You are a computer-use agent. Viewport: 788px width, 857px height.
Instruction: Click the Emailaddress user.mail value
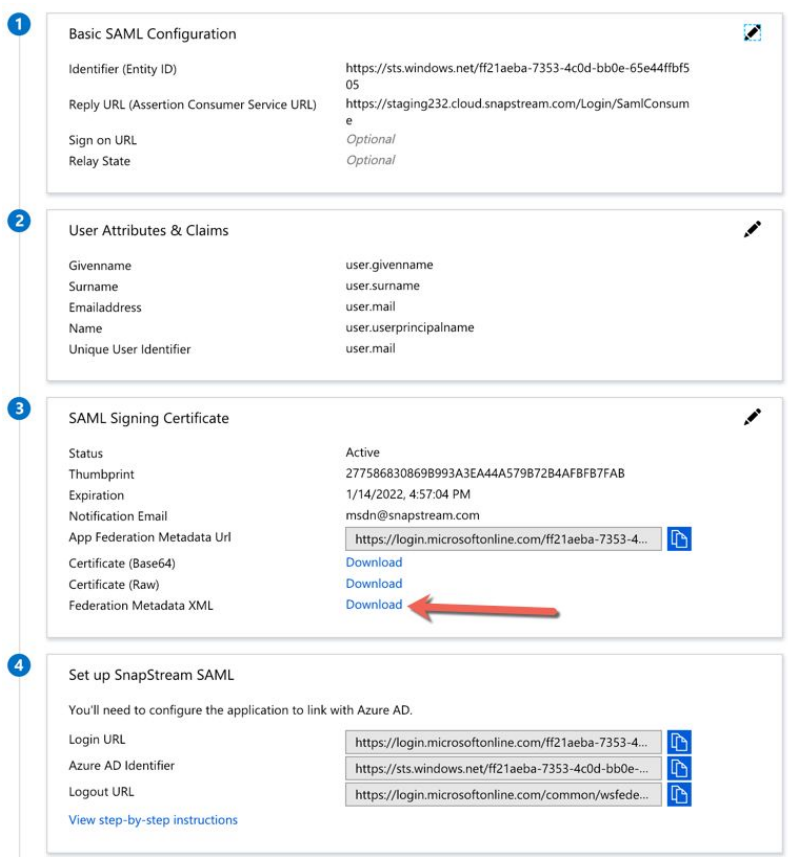pyautogui.click(x=371, y=307)
